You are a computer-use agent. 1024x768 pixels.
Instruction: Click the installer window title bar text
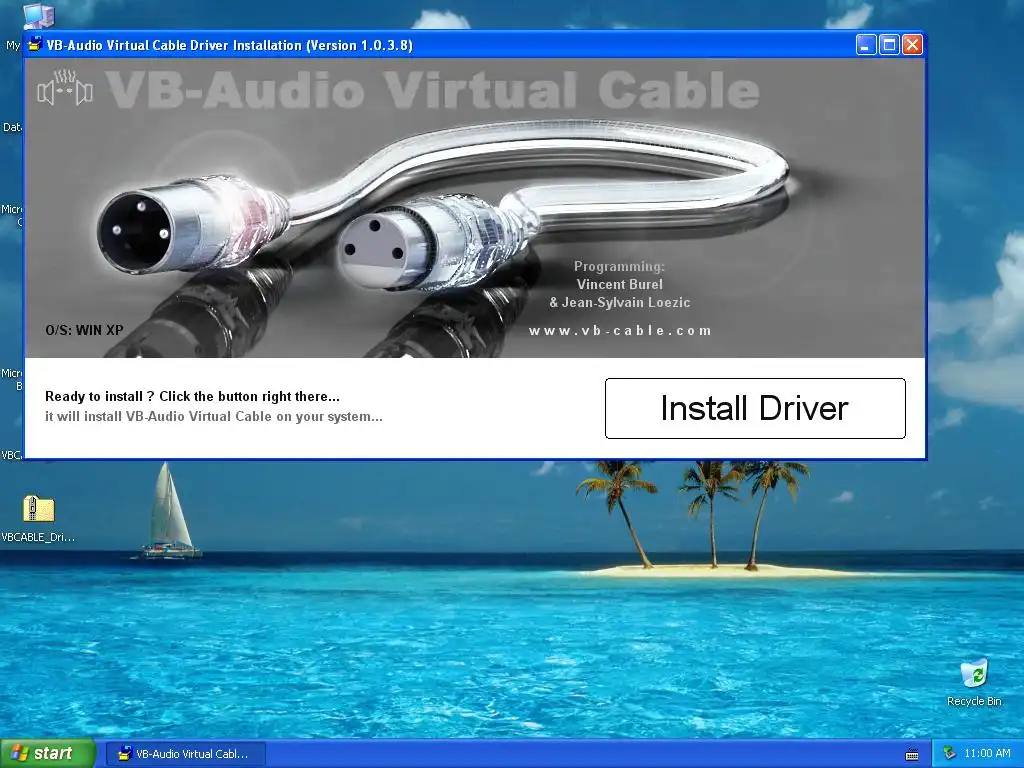click(229, 45)
